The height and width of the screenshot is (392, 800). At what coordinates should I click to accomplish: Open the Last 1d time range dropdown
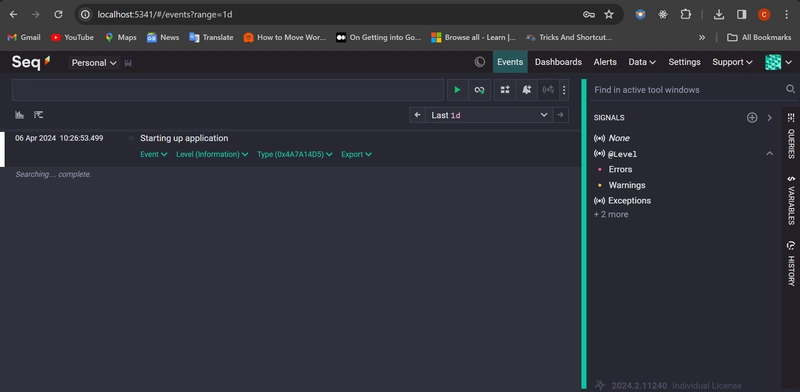point(489,115)
